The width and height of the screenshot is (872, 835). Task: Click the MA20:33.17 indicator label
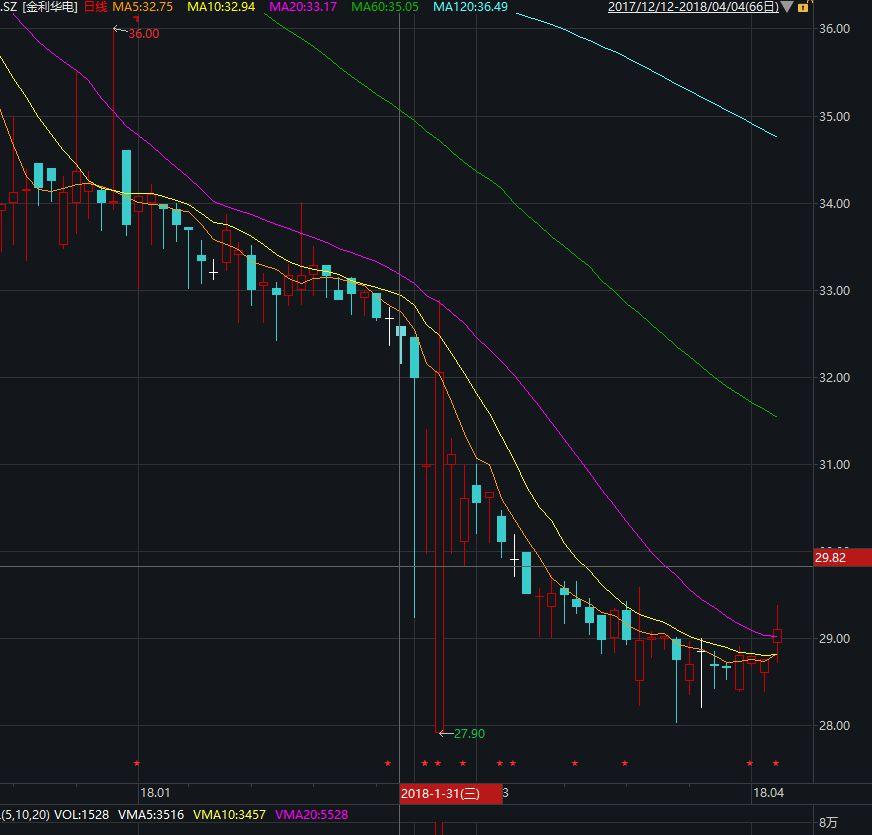303,7
